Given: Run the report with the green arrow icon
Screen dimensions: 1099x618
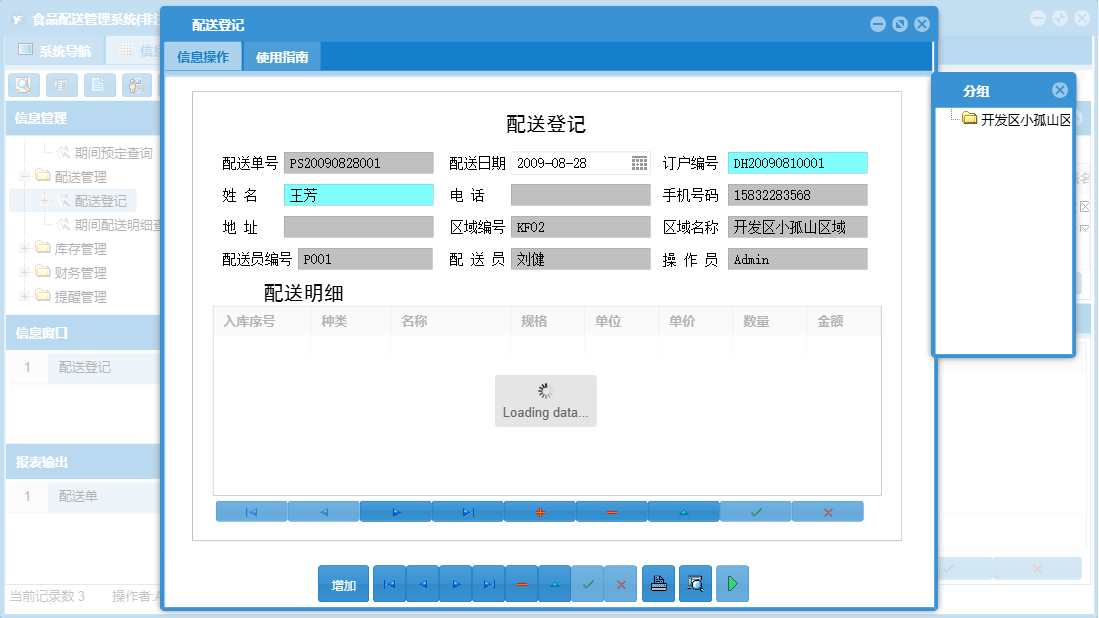Looking at the screenshot, I should (731, 583).
